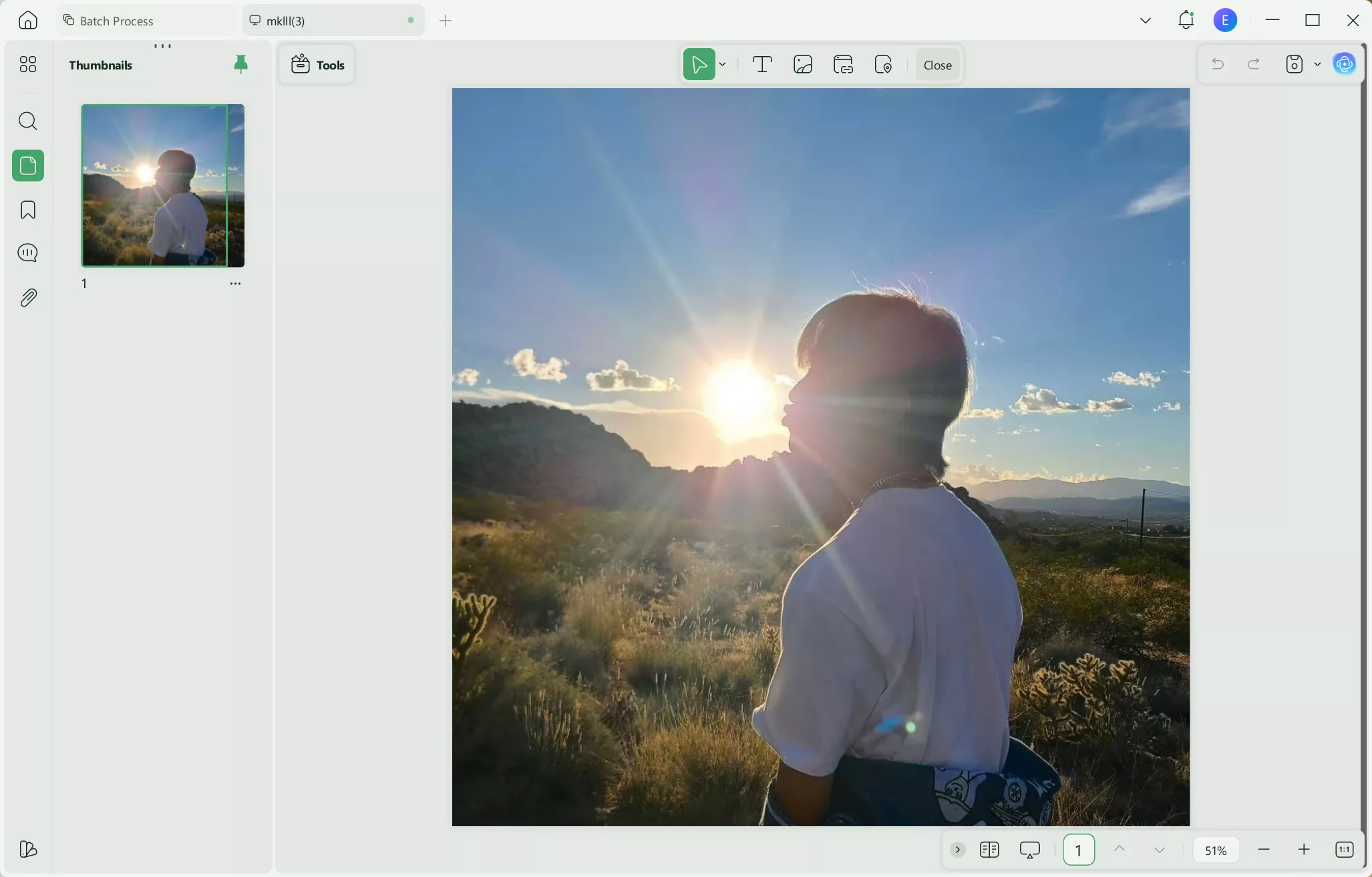Expand the status bar options chevron

click(x=957, y=849)
